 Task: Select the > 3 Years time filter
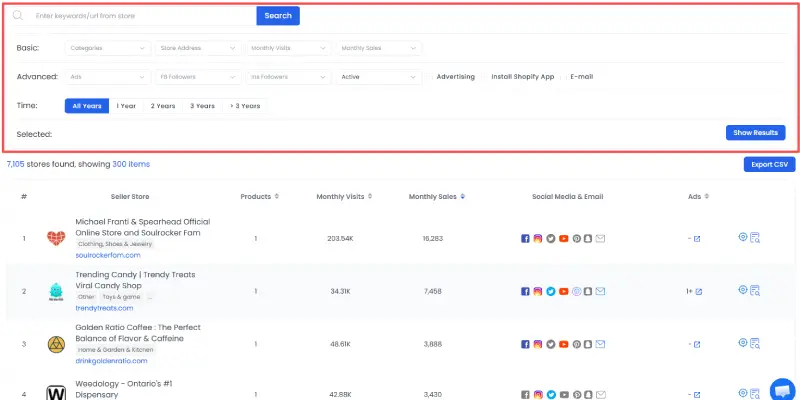pyautogui.click(x=245, y=106)
